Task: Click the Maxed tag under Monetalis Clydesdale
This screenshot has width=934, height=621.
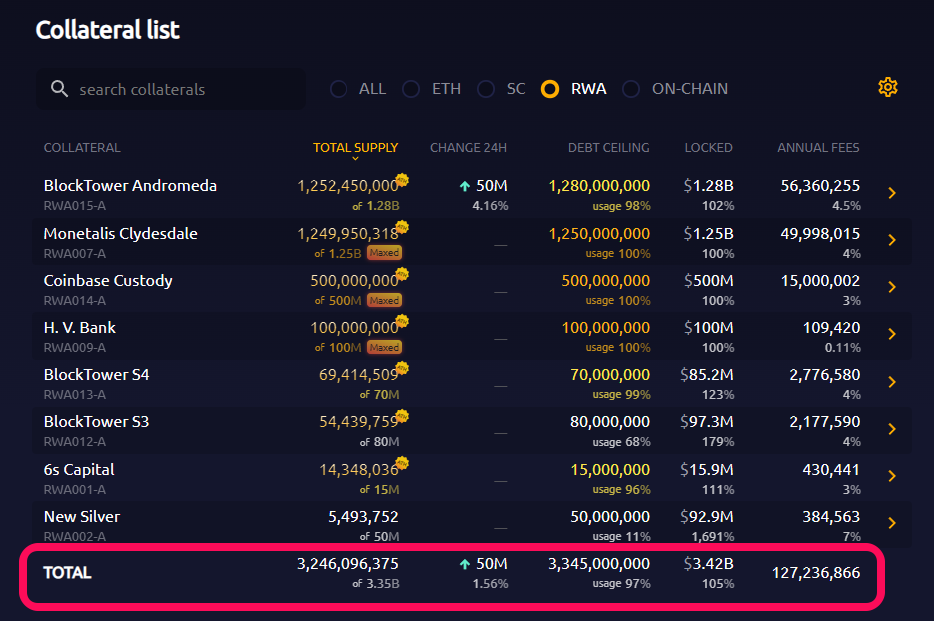Action: [x=384, y=253]
